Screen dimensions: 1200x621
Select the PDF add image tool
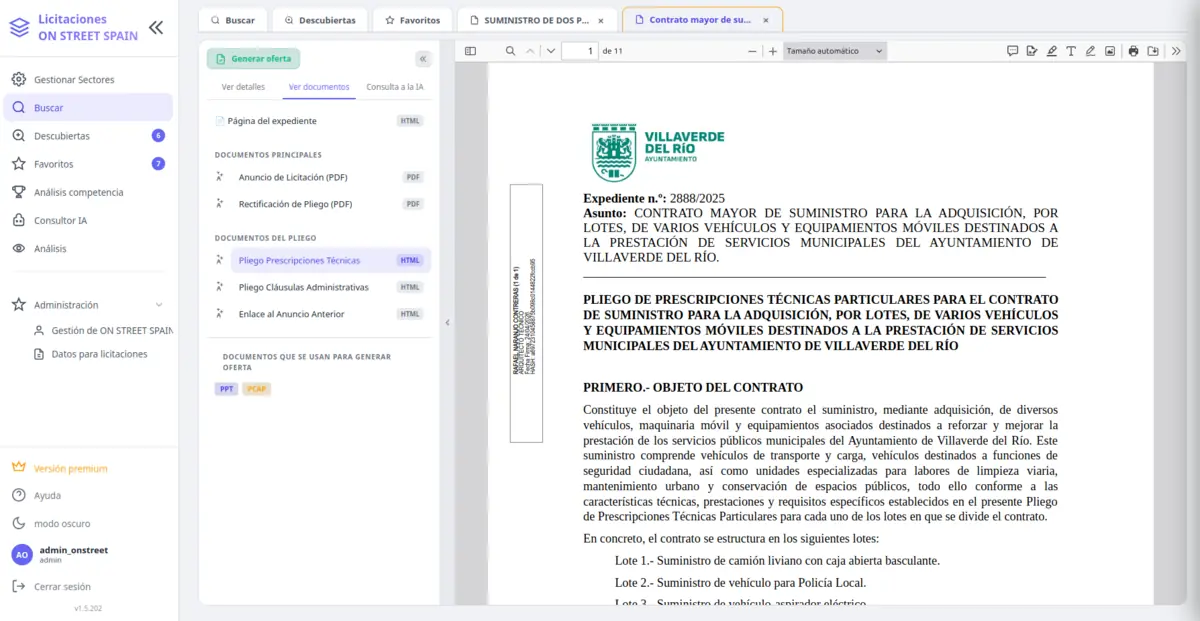pyautogui.click(x=1110, y=51)
